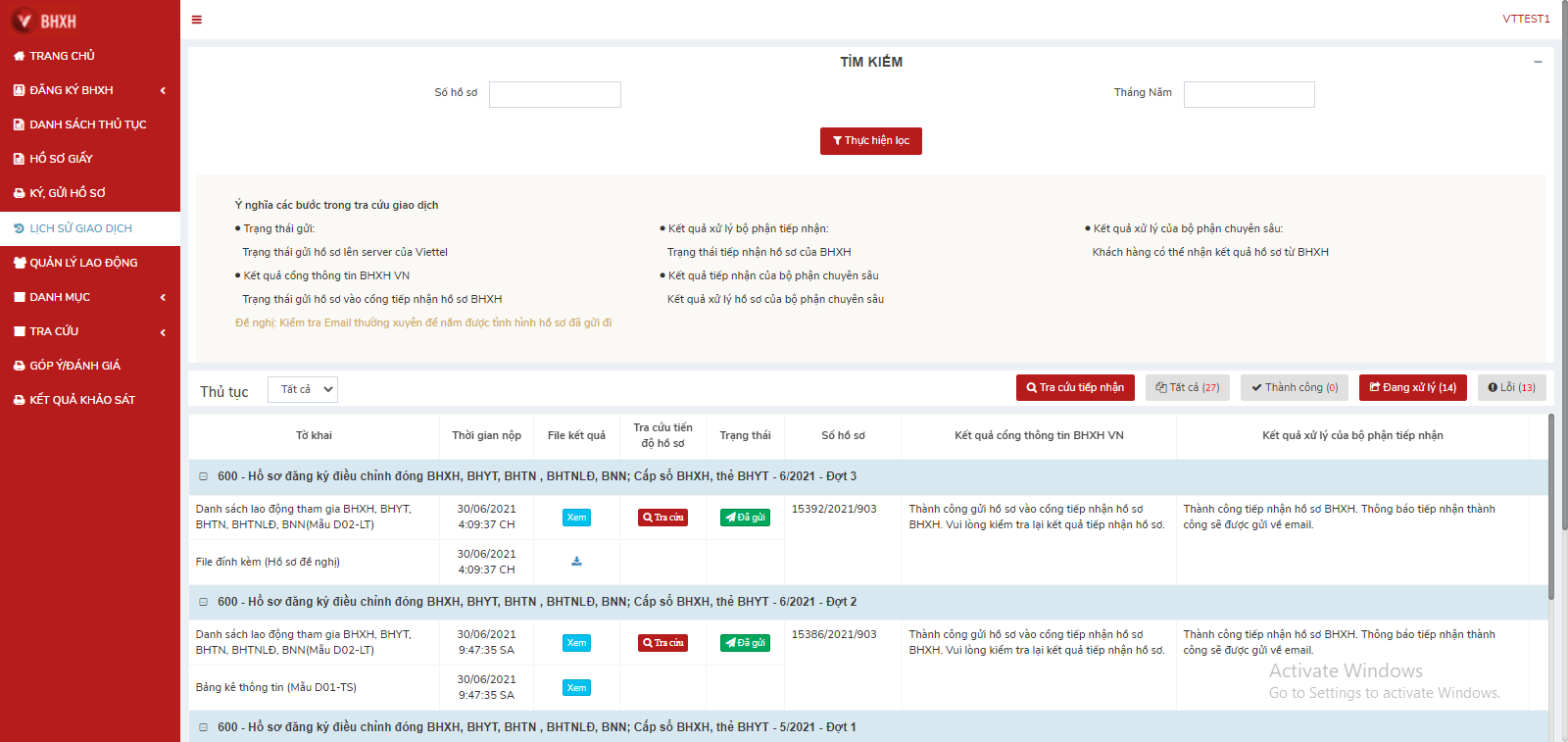Open Góp ý/Đánh giá menu
Image resolution: width=1568 pixels, height=742 pixels.
point(90,366)
